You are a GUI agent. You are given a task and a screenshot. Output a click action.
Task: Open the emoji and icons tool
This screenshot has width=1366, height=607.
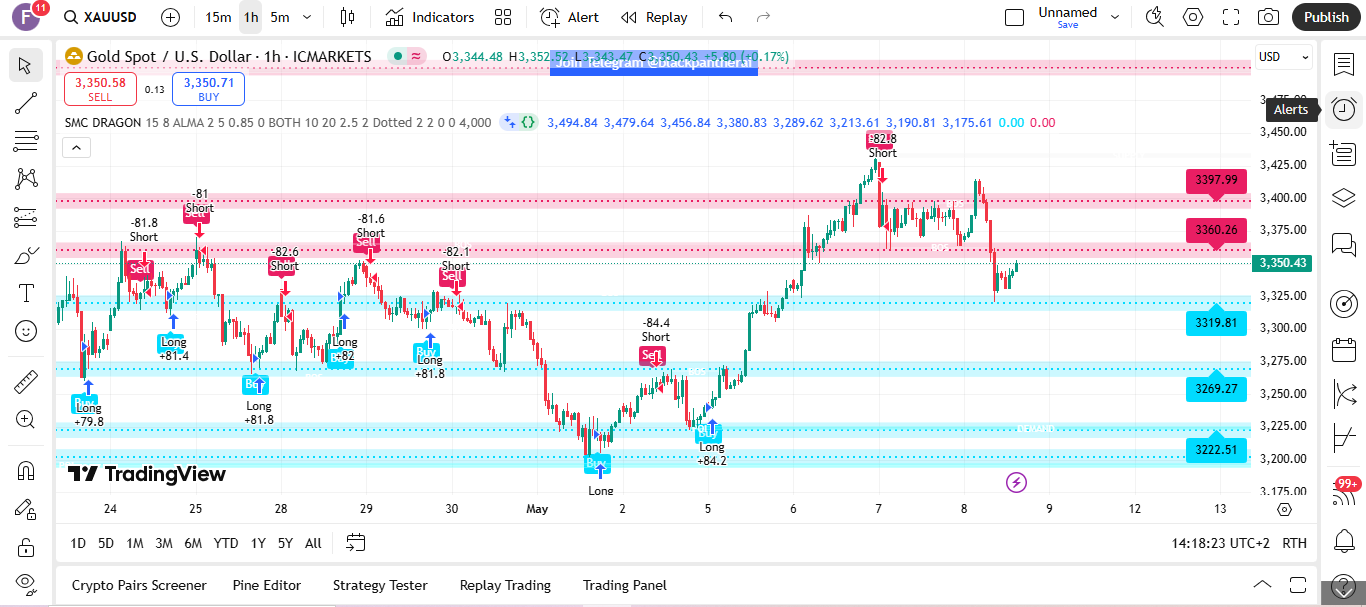[25, 330]
